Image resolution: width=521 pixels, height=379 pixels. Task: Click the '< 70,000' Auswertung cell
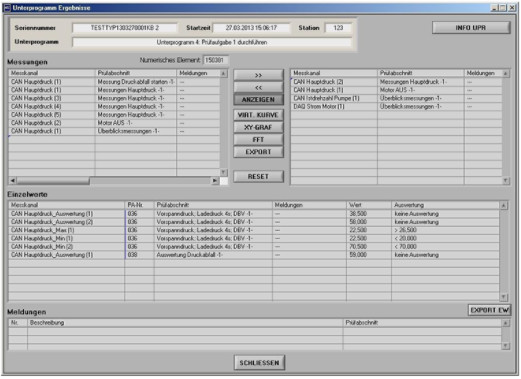coord(445,247)
